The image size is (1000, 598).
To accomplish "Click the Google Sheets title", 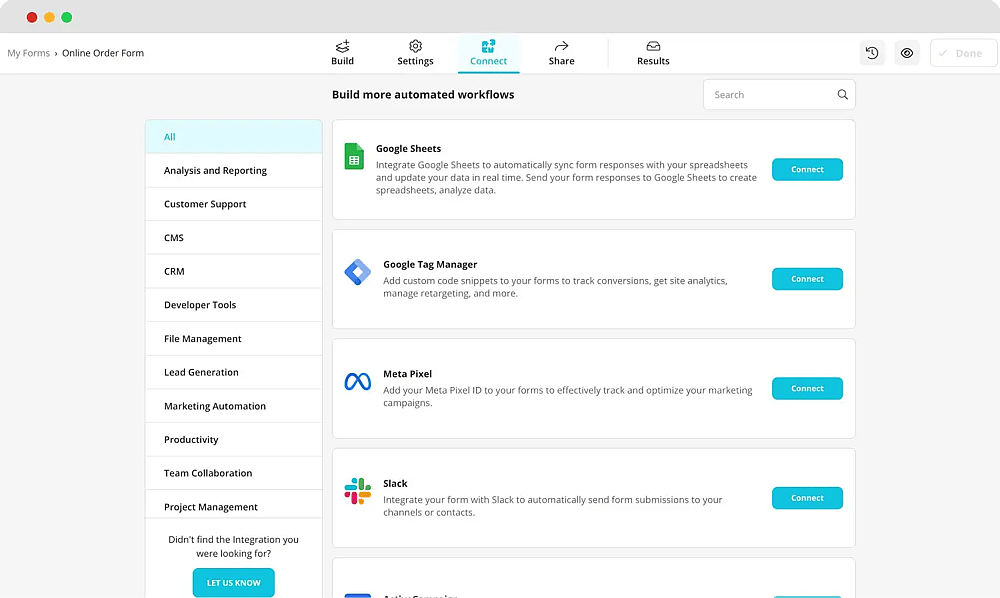I will point(408,149).
